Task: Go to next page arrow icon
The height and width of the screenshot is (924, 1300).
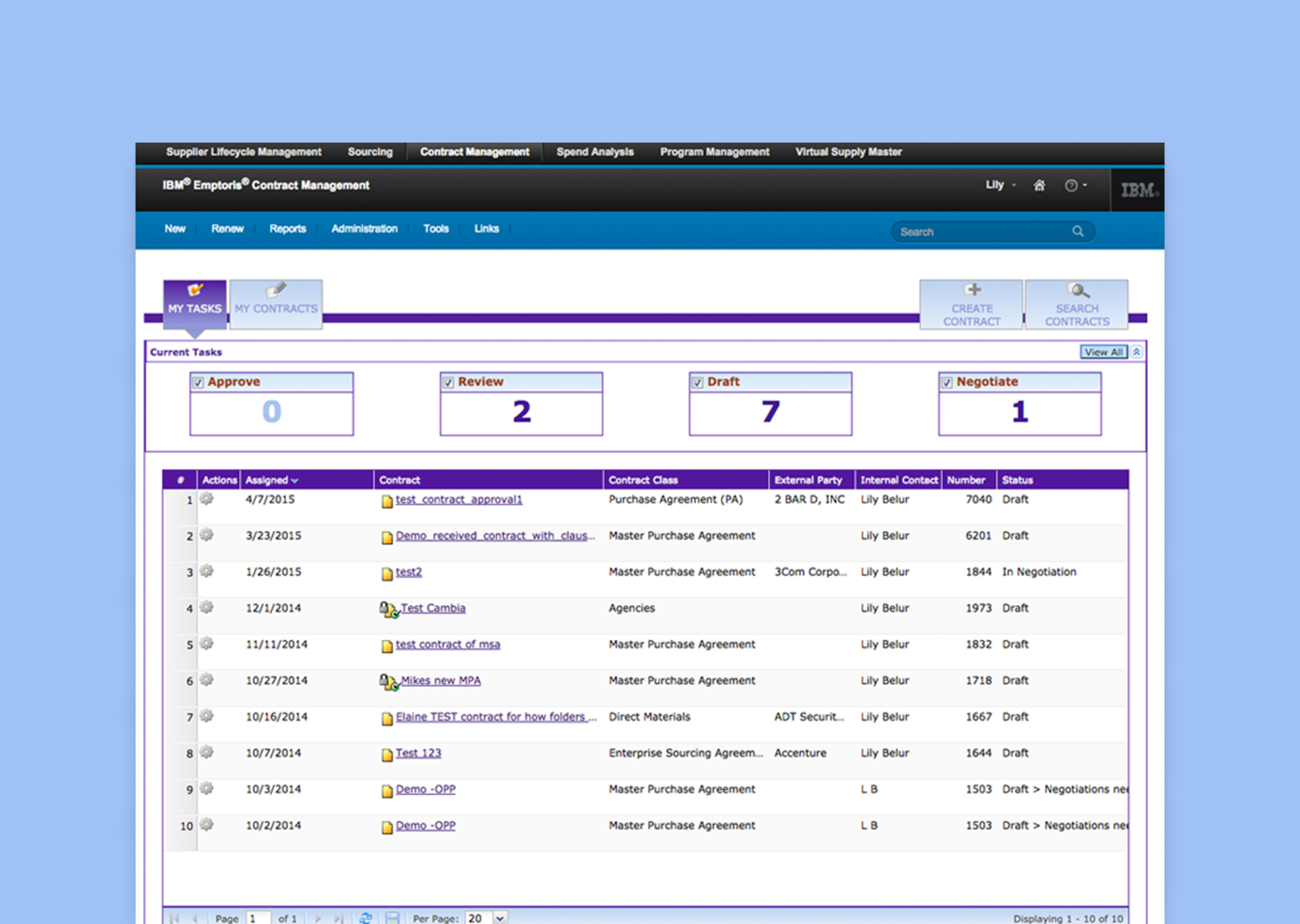Action: pyautogui.click(x=318, y=918)
